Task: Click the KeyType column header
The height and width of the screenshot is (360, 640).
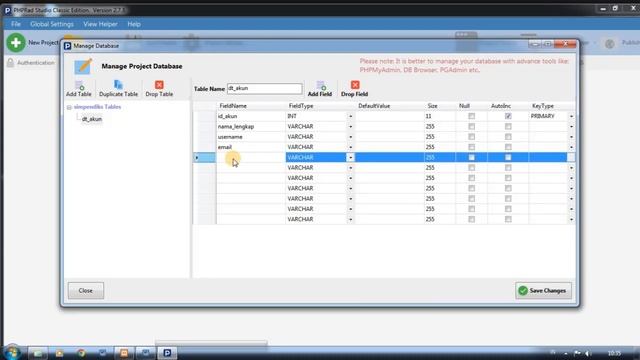Action: click(543, 106)
